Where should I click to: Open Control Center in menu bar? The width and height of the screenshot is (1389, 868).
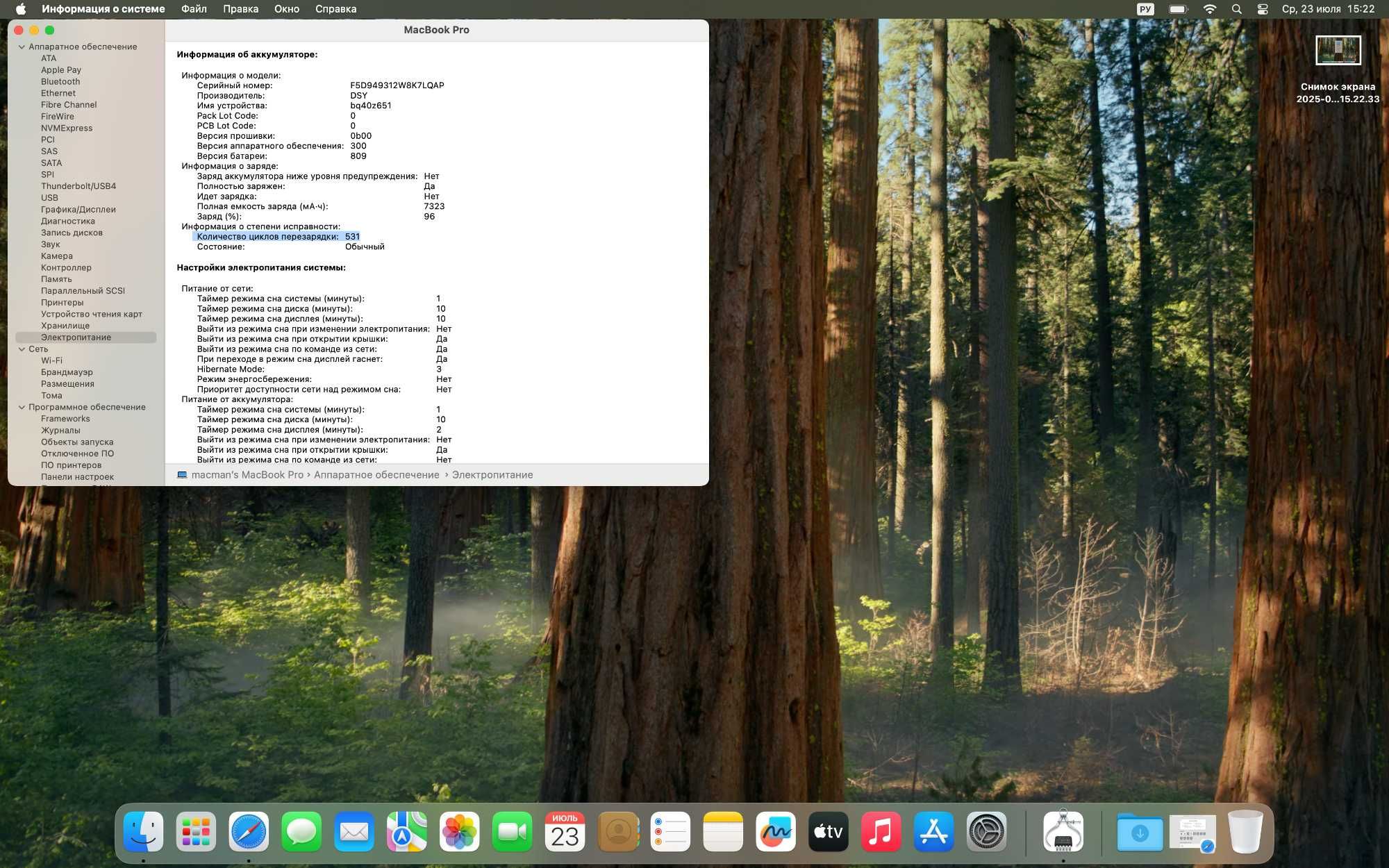point(1263,9)
